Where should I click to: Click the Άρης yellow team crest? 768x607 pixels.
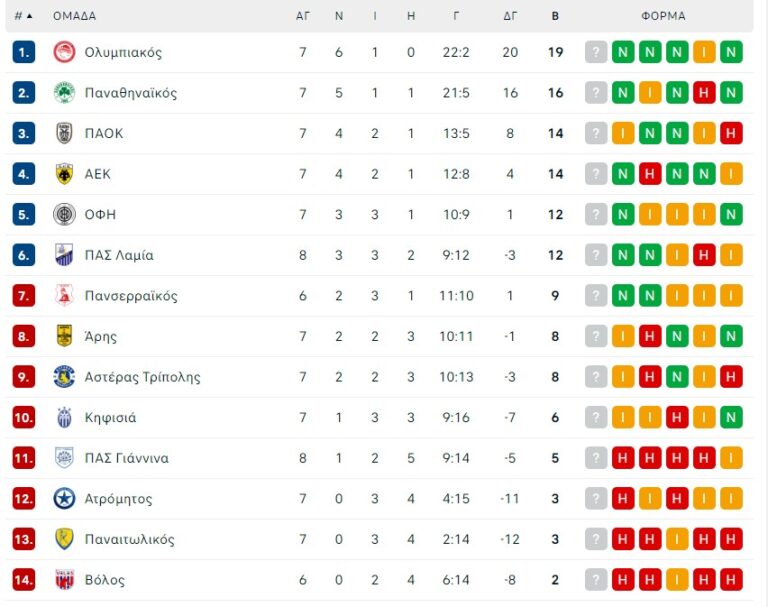tap(64, 336)
